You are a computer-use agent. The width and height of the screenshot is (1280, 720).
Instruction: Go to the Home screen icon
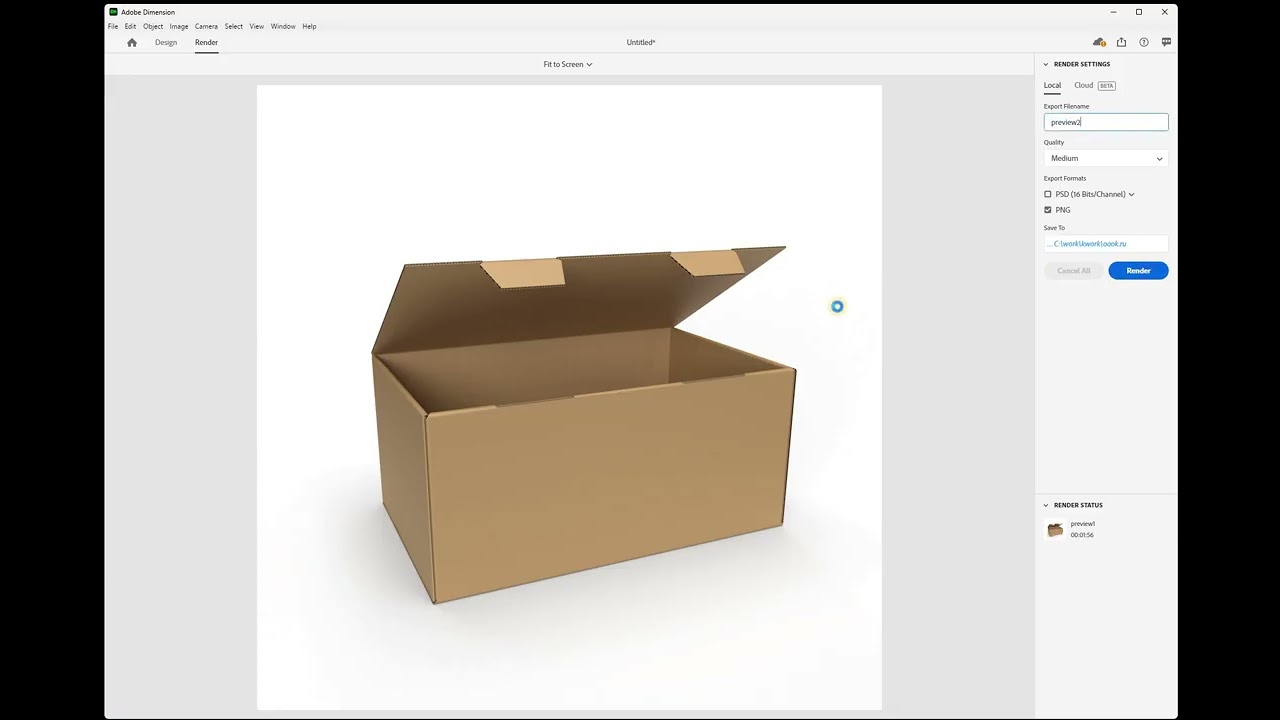click(132, 42)
